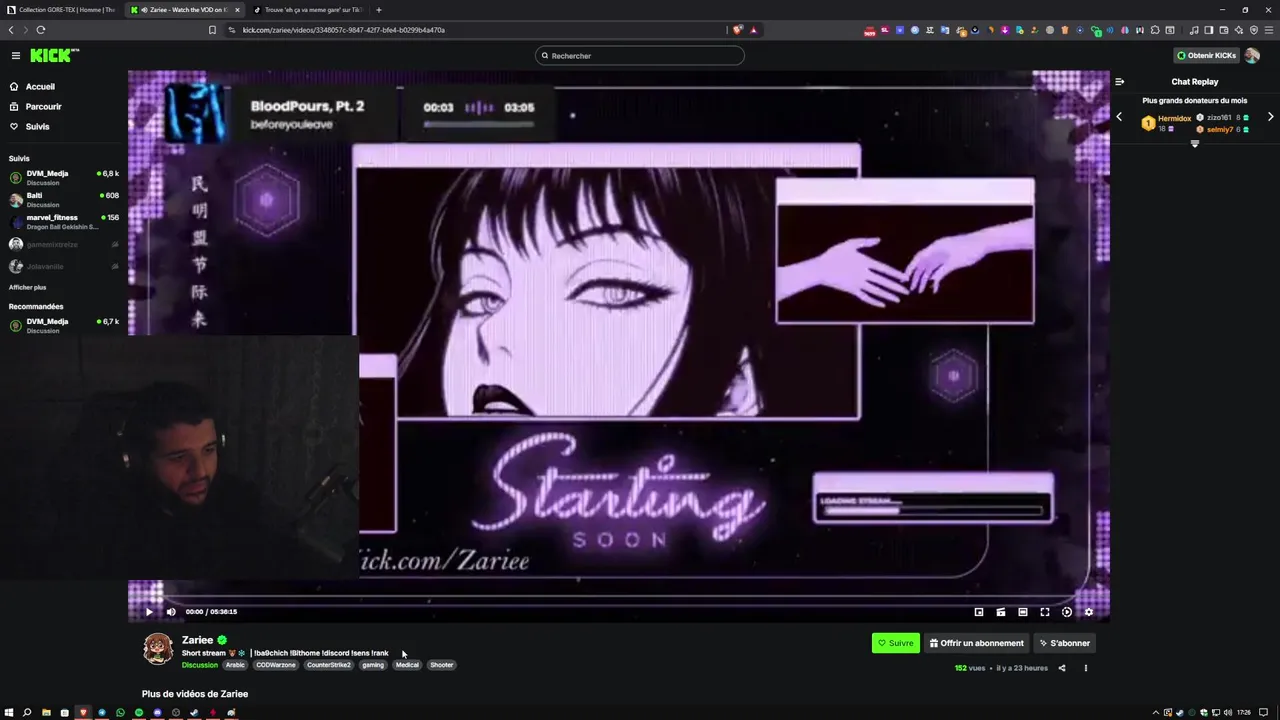Select the Shooter tag
Screen dimensions: 1280x720
[x=442, y=665]
